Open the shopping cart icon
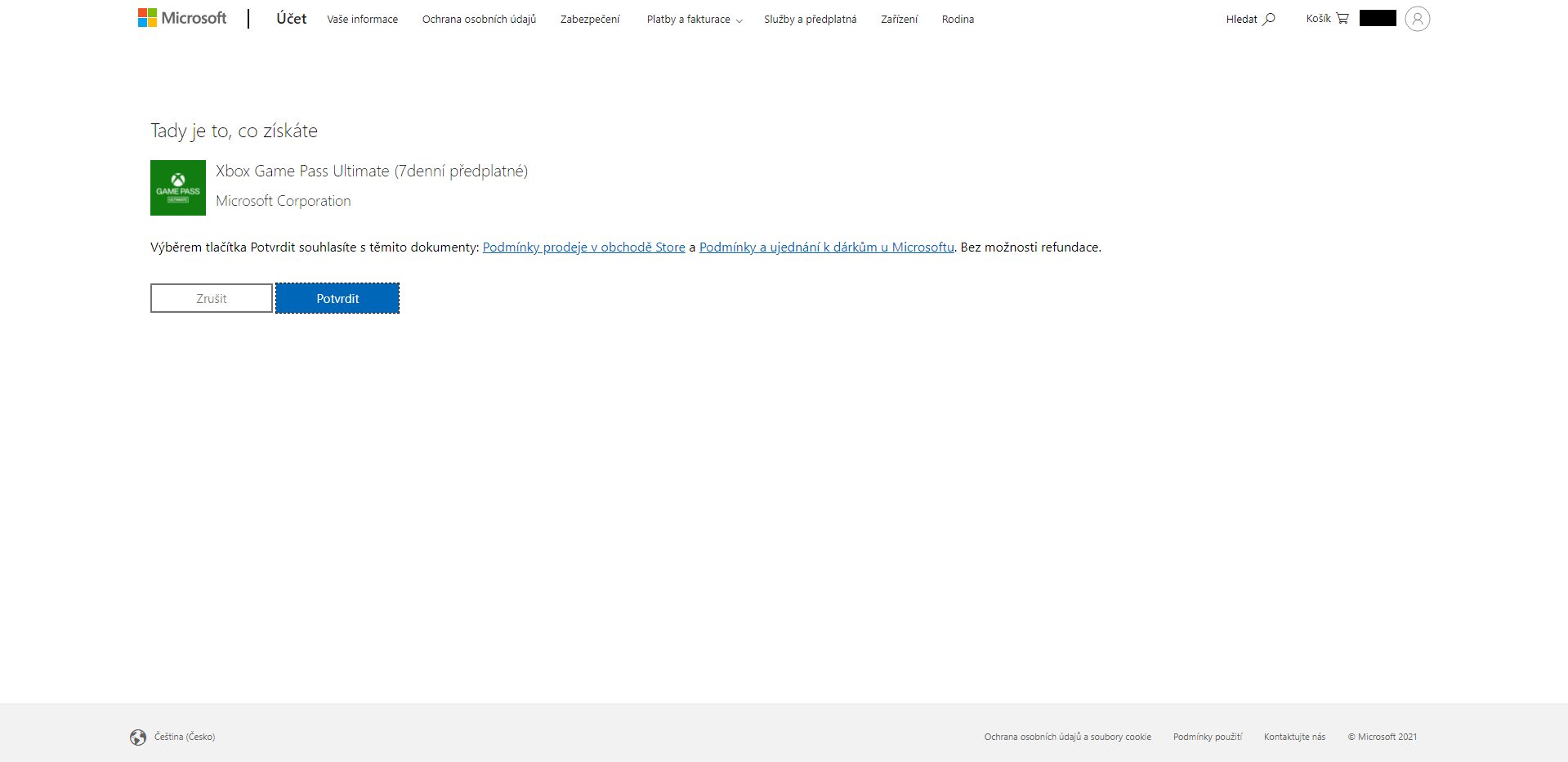1568x762 pixels. (x=1342, y=18)
